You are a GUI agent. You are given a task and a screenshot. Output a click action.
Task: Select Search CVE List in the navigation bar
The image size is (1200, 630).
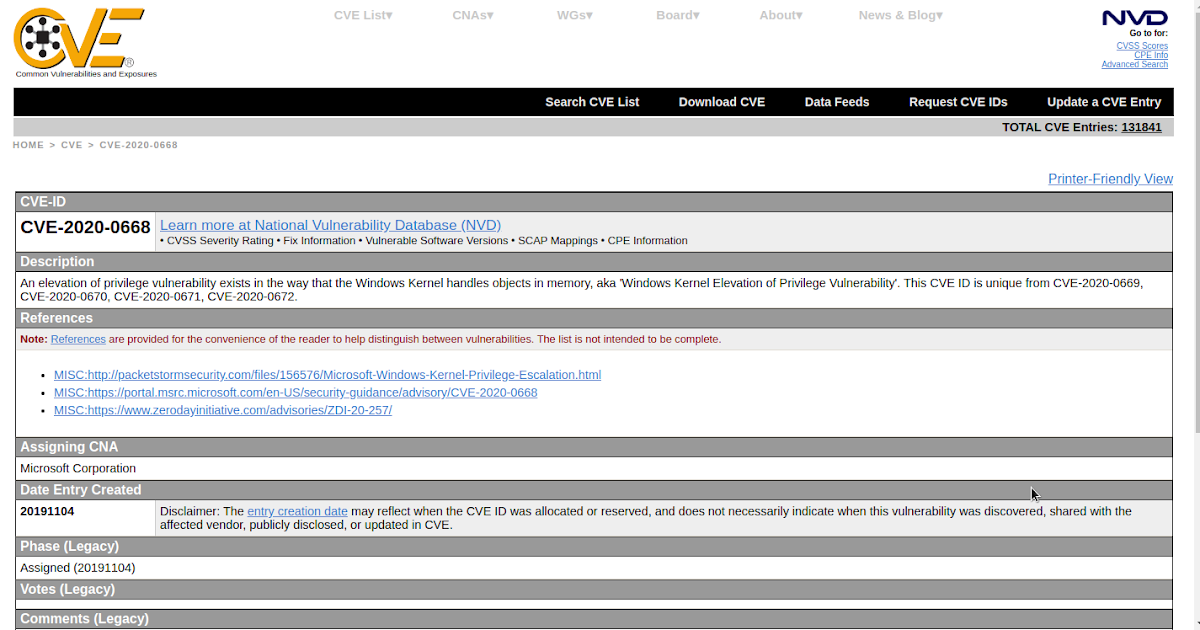coord(592,101)
